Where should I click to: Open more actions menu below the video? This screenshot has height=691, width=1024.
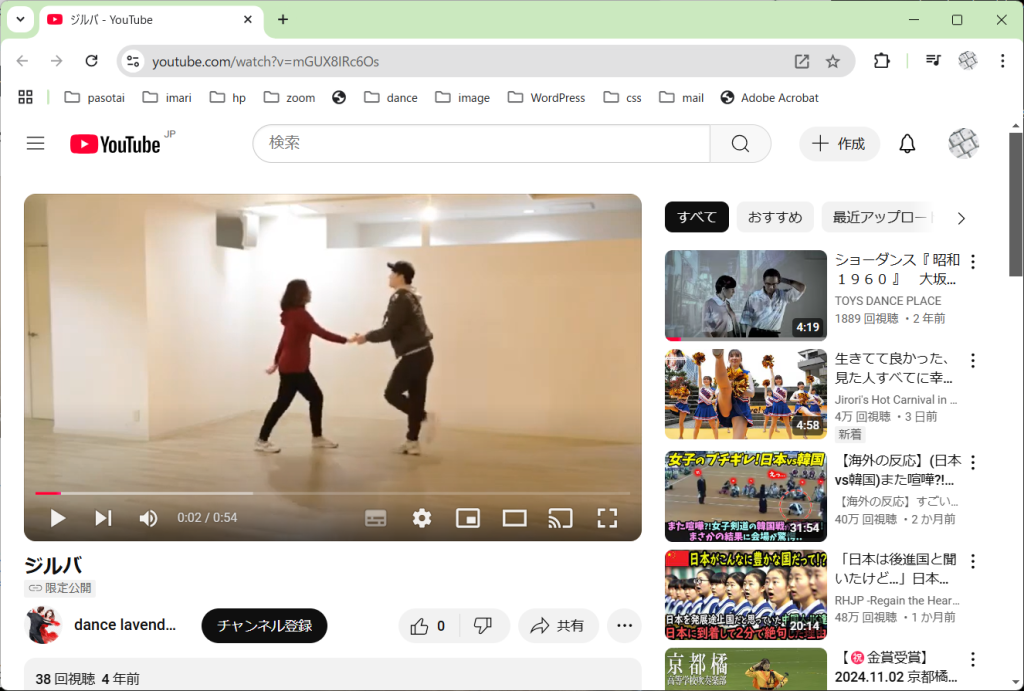tap(624, 626)
